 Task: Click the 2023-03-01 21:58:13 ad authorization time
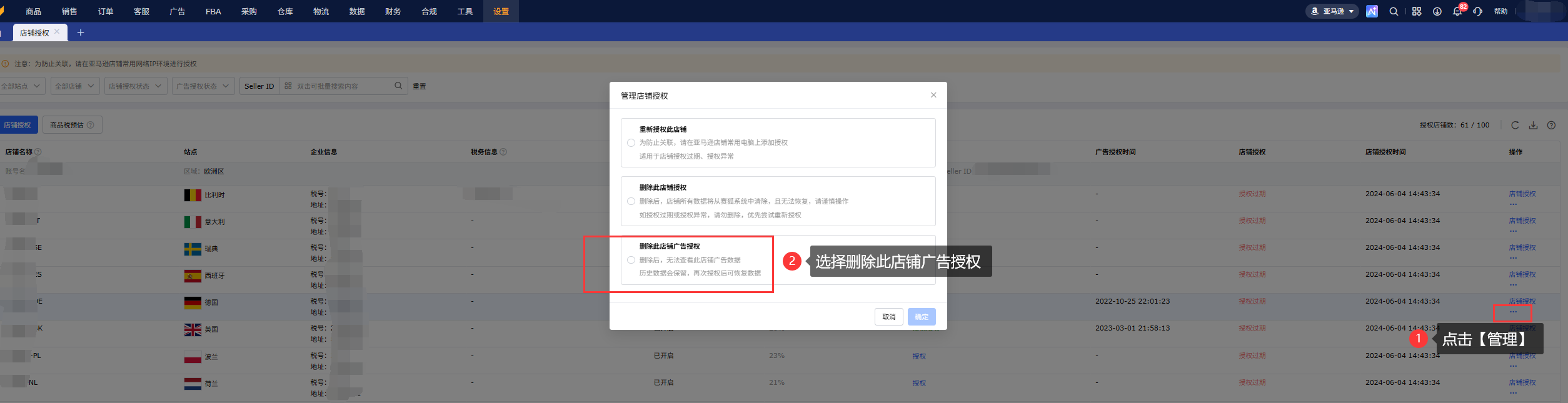point(1132,328)
